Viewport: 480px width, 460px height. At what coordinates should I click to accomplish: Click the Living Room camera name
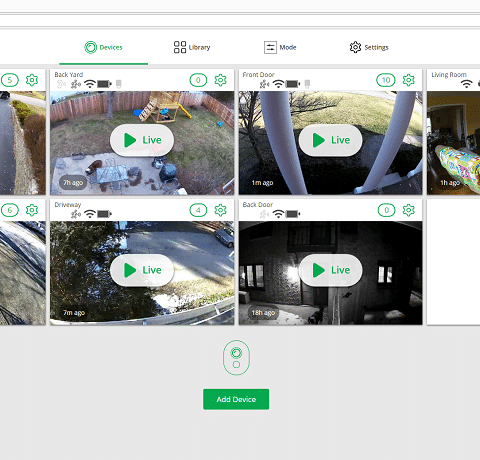click(x=449, y=75)
